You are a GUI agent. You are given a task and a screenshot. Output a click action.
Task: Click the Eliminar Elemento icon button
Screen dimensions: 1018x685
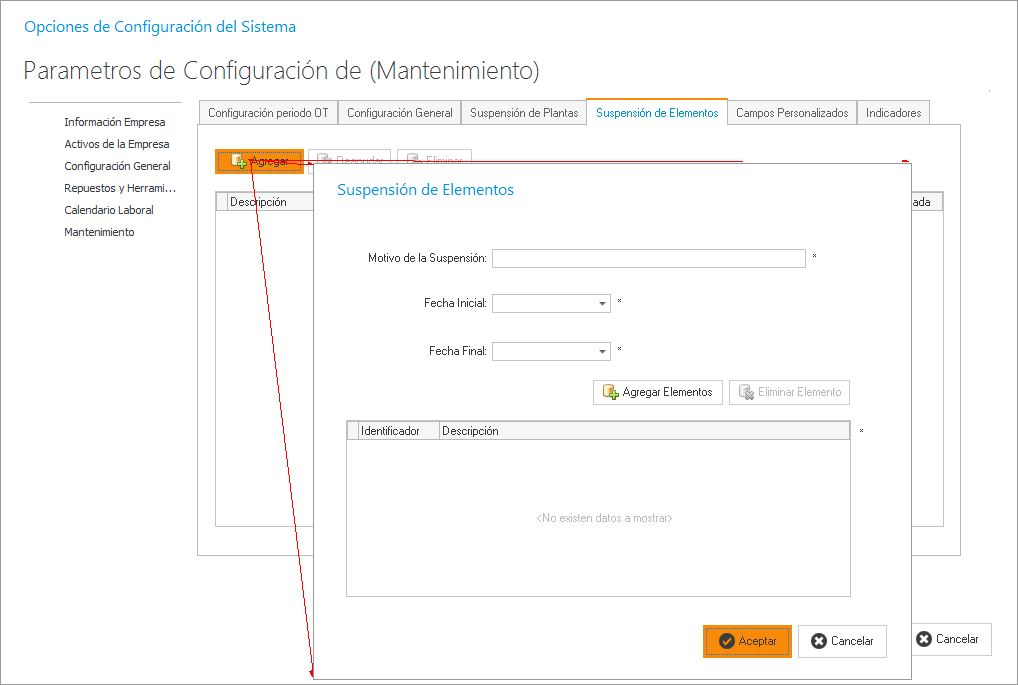click(x=789, y=392)
